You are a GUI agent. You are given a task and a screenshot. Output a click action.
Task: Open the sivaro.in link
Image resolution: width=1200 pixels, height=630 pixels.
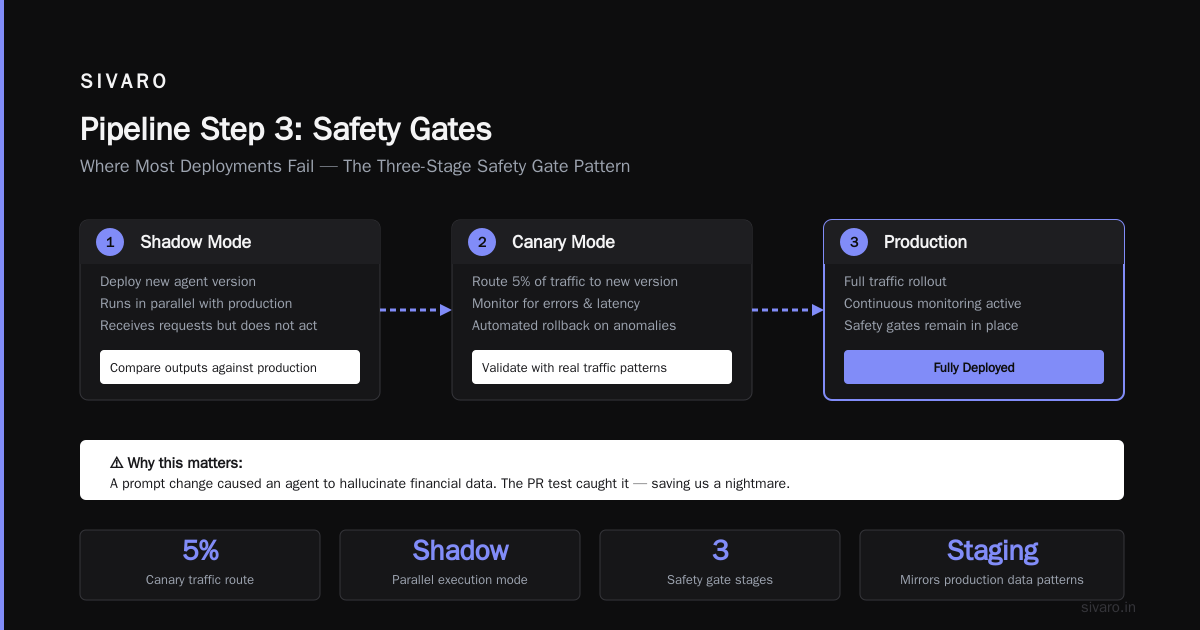coord(1109,607)
